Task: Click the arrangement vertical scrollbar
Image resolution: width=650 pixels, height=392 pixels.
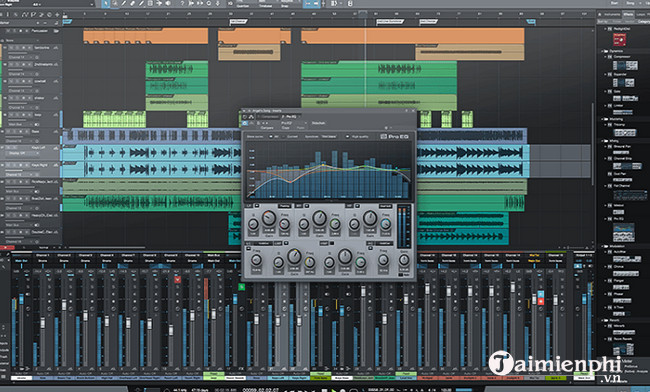Action: pos(593,145)
